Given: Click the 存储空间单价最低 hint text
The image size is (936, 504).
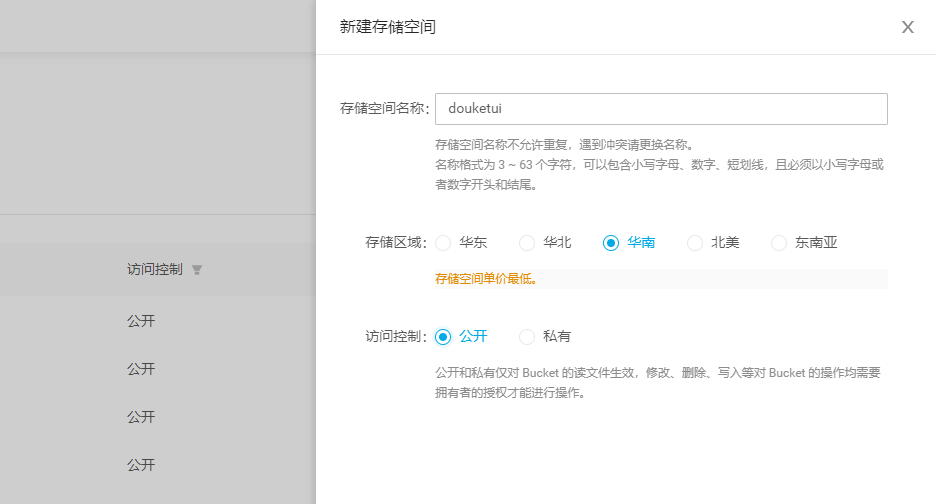Looking at the screenshot, I should (x=486, y=279).
